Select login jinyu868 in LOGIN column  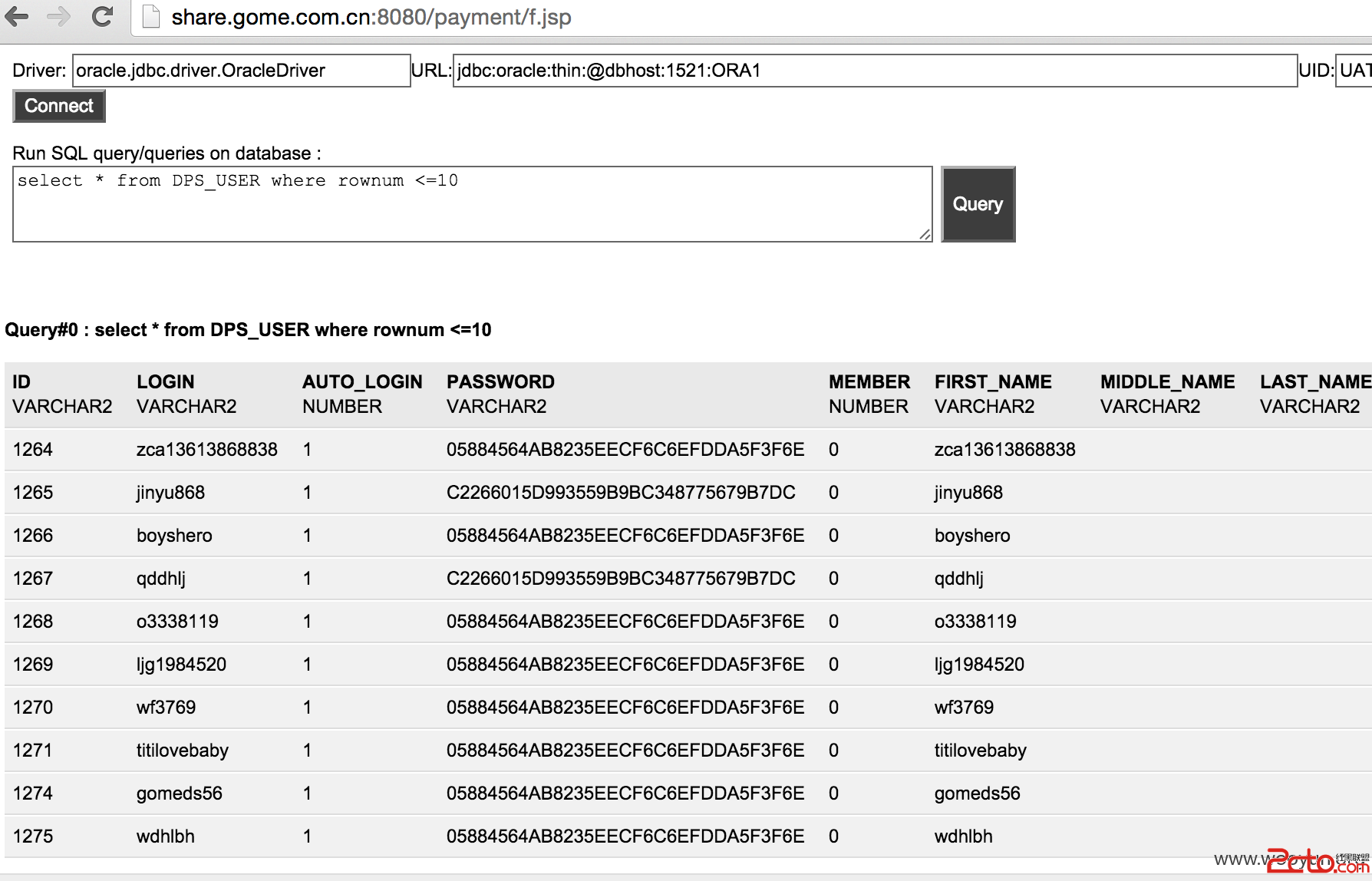[x=170, y=493]
